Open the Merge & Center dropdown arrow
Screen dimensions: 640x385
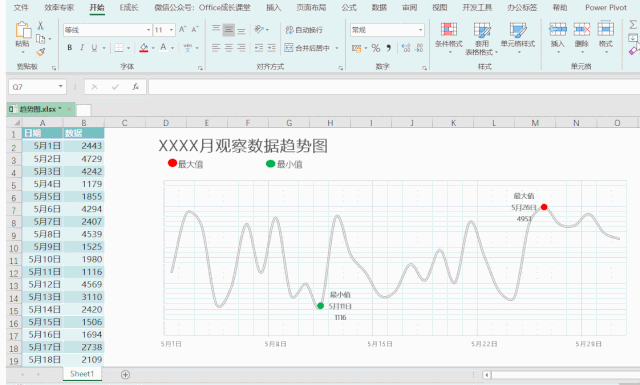click(337, 48)
